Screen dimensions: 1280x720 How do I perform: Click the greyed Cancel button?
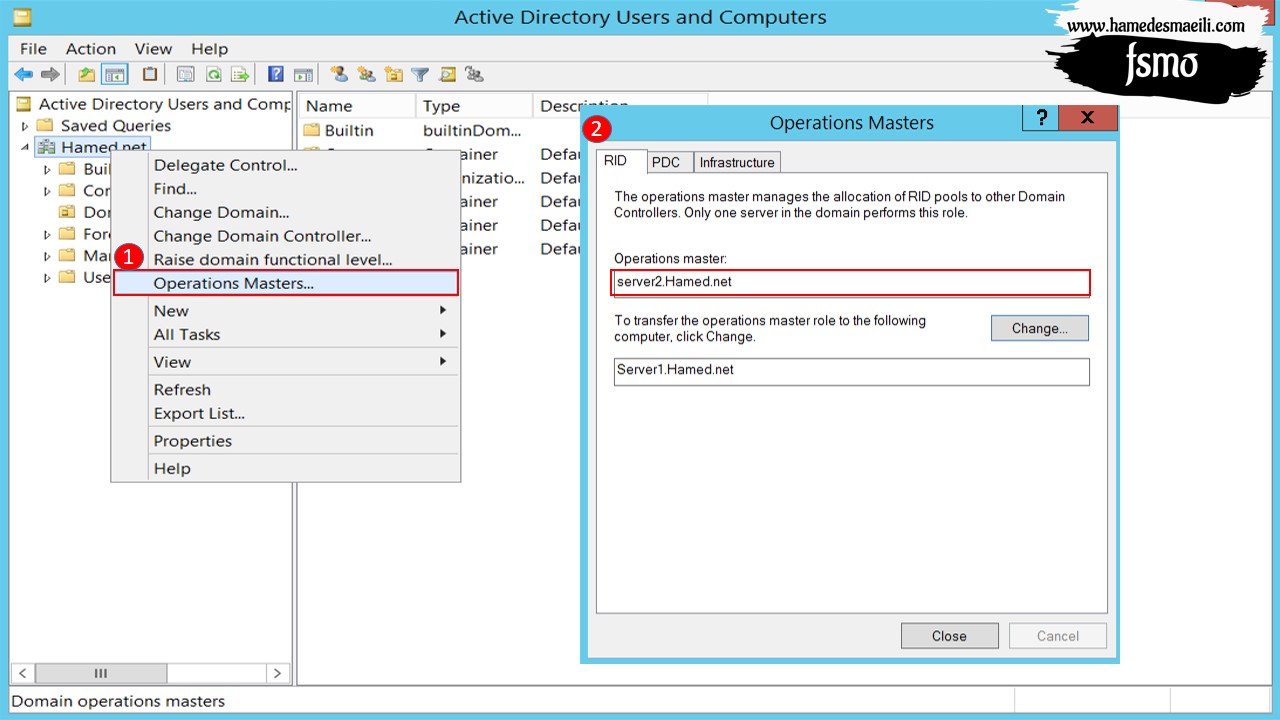[x=1058, y=636]
